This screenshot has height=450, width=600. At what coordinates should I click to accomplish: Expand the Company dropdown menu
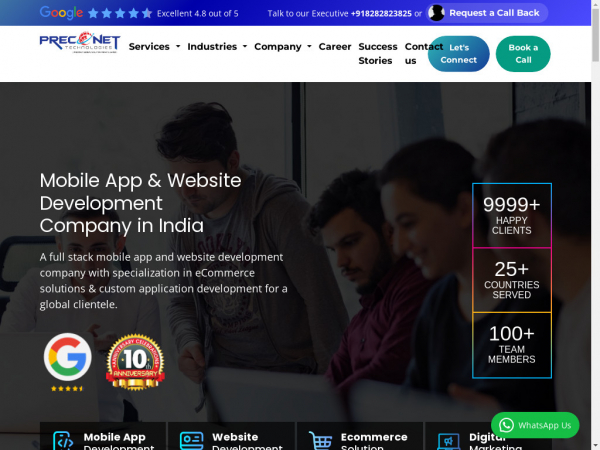pos(283,47)
